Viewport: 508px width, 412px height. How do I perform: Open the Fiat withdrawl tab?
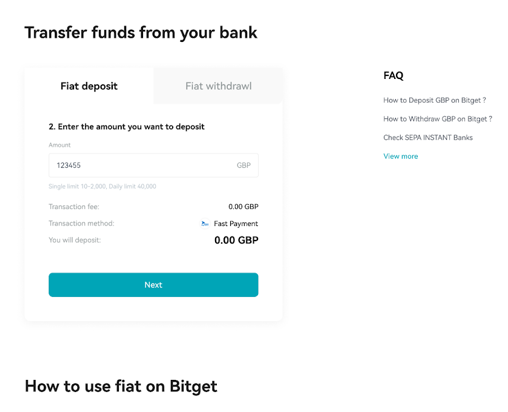[218, 86]
